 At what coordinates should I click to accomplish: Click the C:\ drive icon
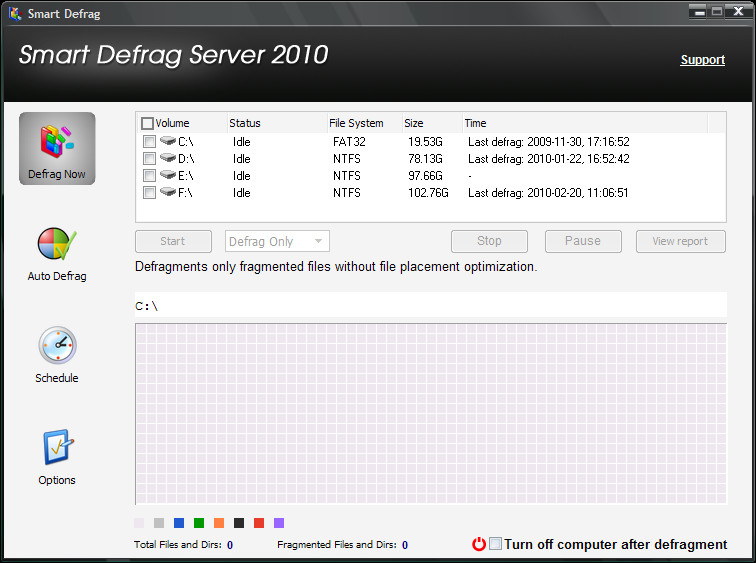coord(168,141)
